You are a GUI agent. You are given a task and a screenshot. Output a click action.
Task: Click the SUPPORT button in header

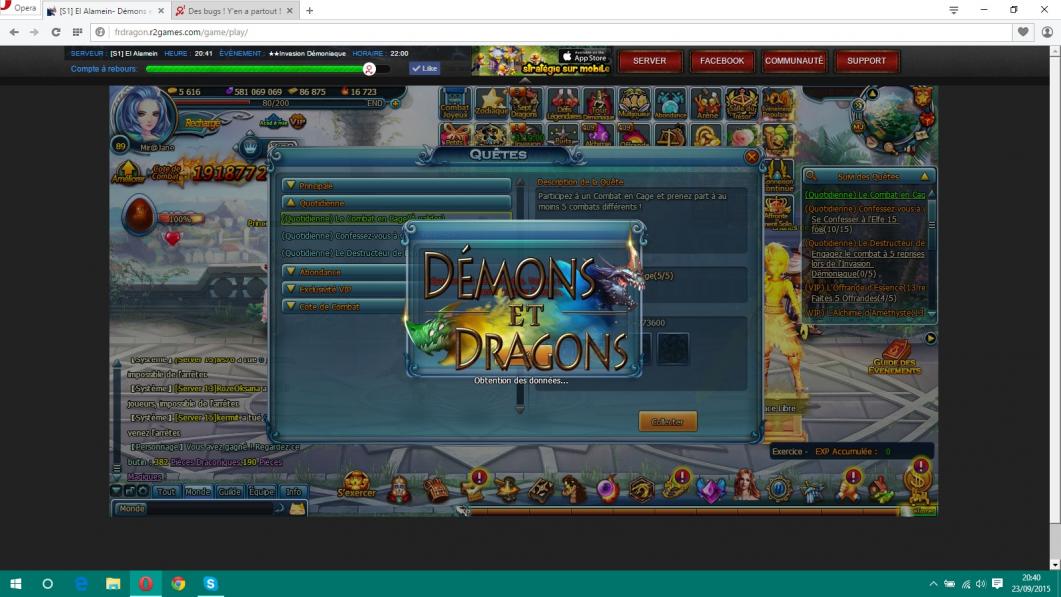coord(866,61)
